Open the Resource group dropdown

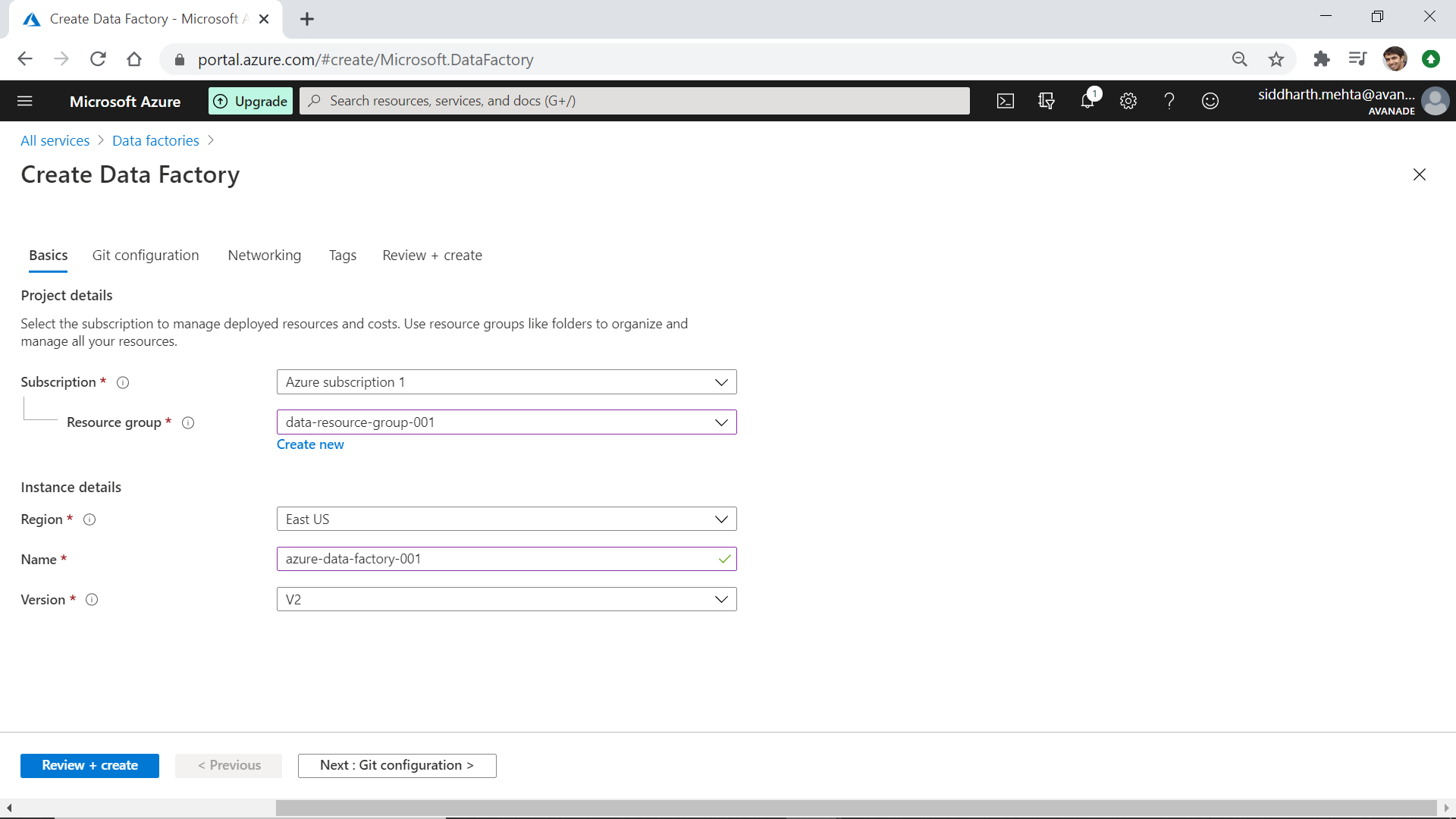point(506,422)
